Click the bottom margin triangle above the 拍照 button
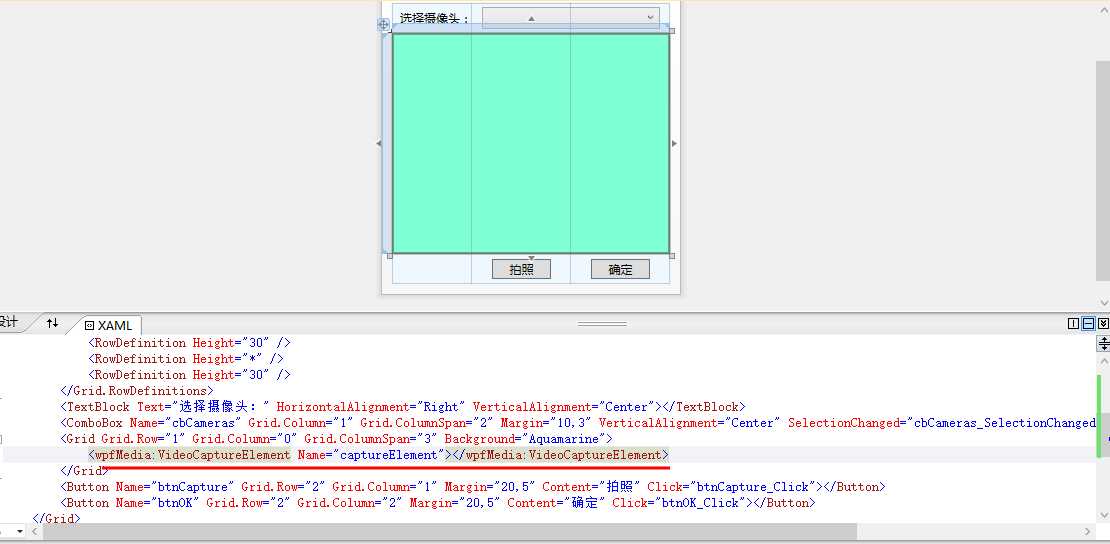Viewport: 1110px width, 544px height. (x=532, y=257)
